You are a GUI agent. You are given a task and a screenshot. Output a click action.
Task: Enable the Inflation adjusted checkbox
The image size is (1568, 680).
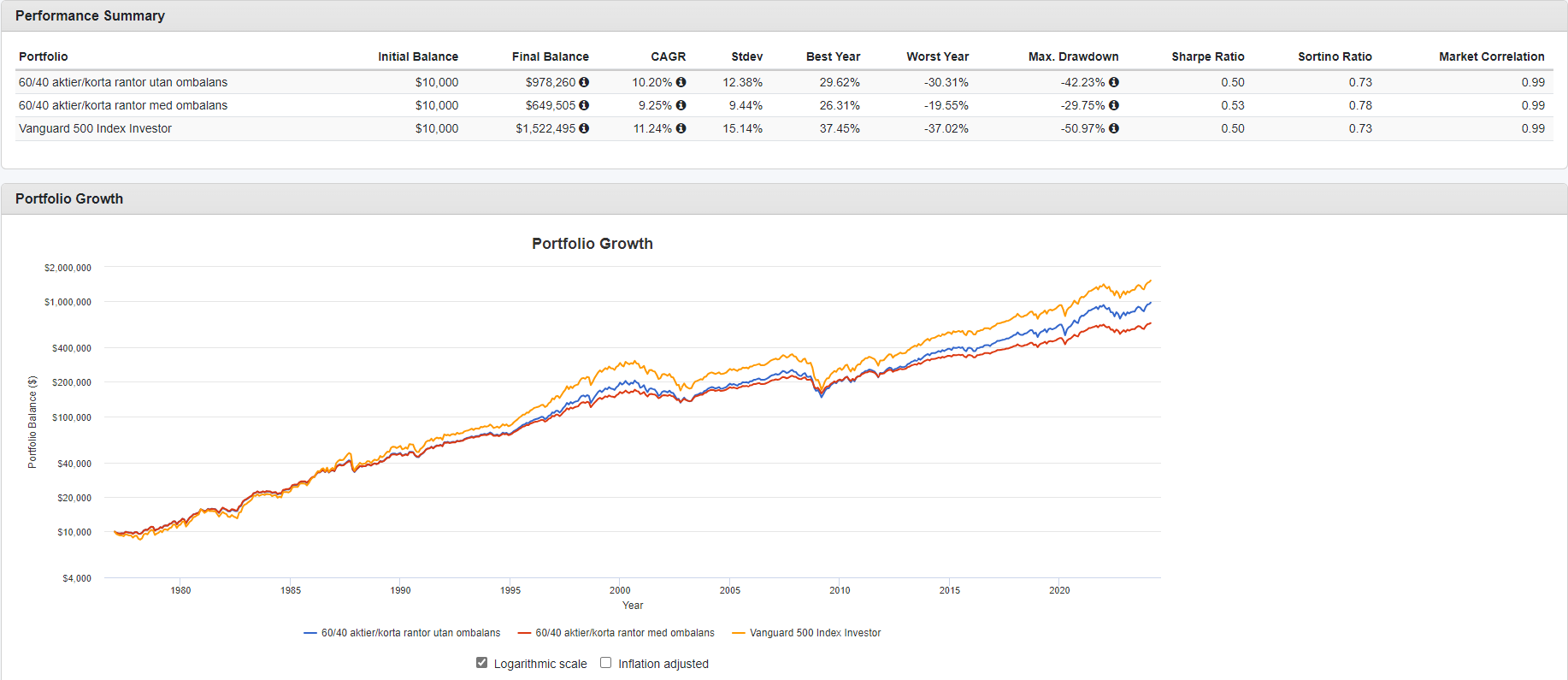click(606, 663)
